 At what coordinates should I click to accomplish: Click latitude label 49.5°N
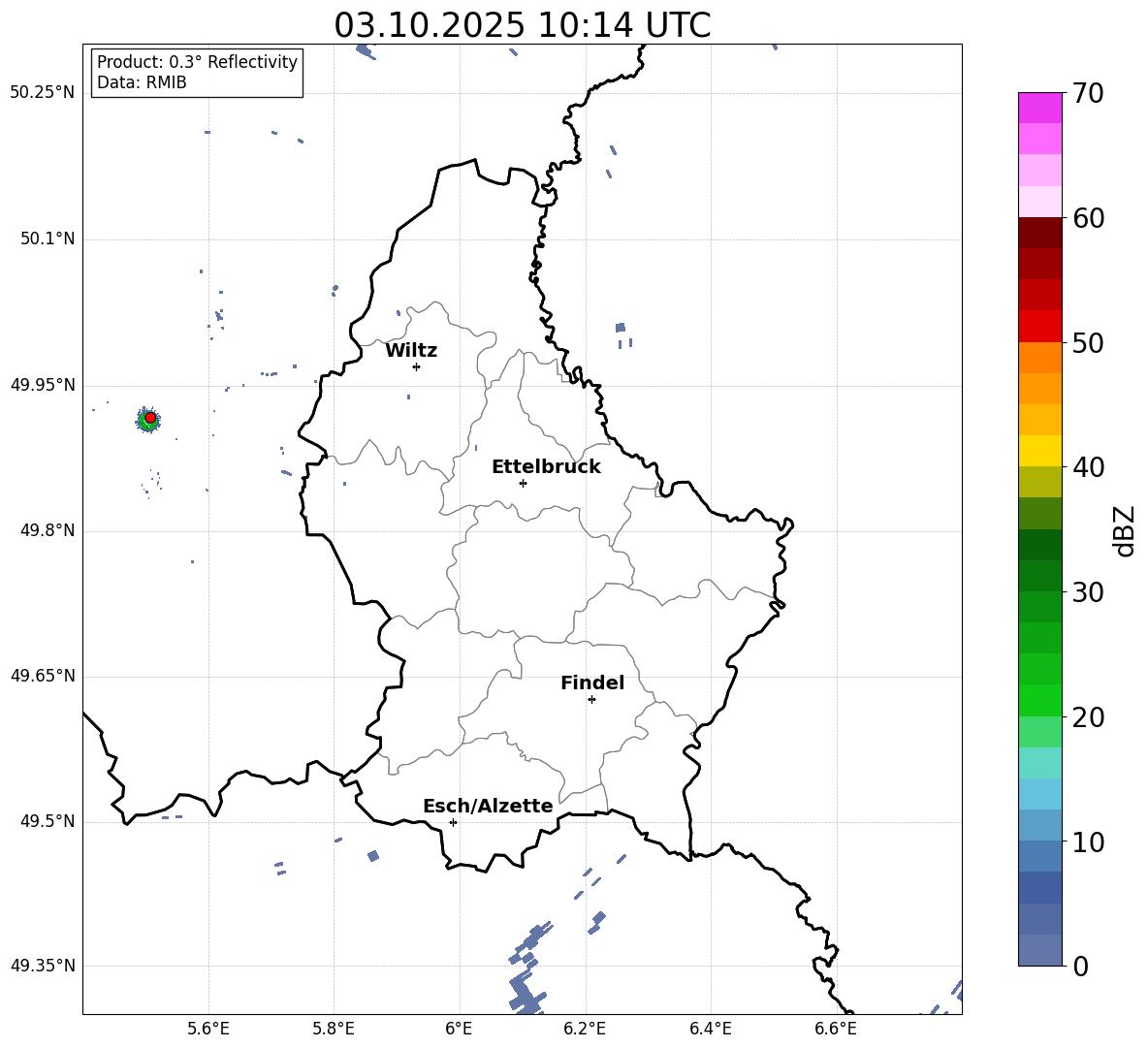point(48,822)
